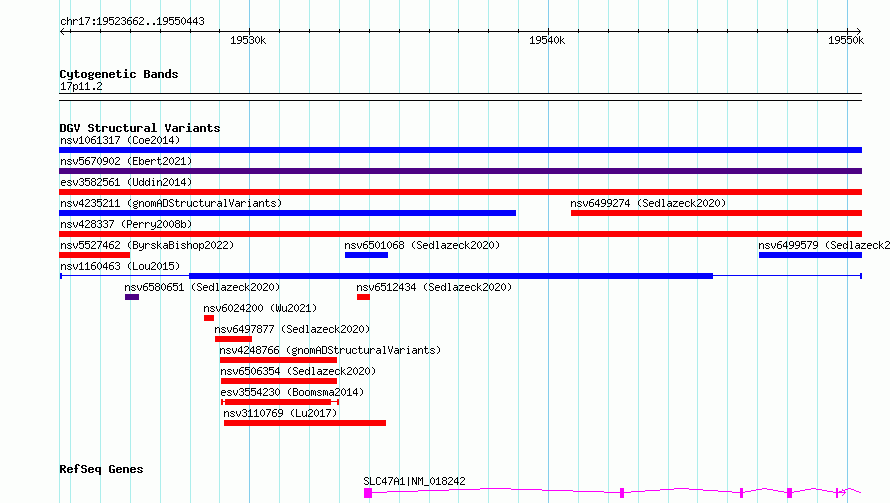Screen dimensions: 890x503
Task: Click the 17p11.2 band label
Action: click(x=81, y=86)
